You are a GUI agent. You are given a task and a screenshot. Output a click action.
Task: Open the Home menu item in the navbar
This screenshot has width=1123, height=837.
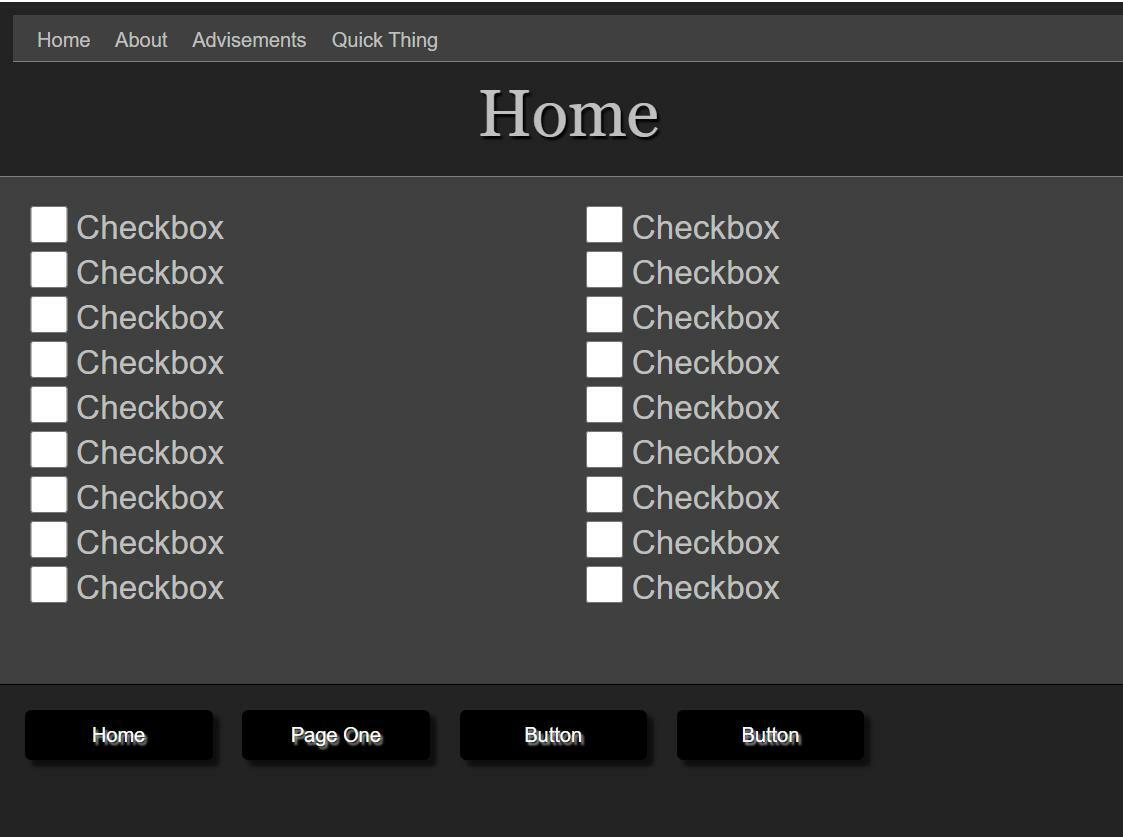click(x=63, y=40)
